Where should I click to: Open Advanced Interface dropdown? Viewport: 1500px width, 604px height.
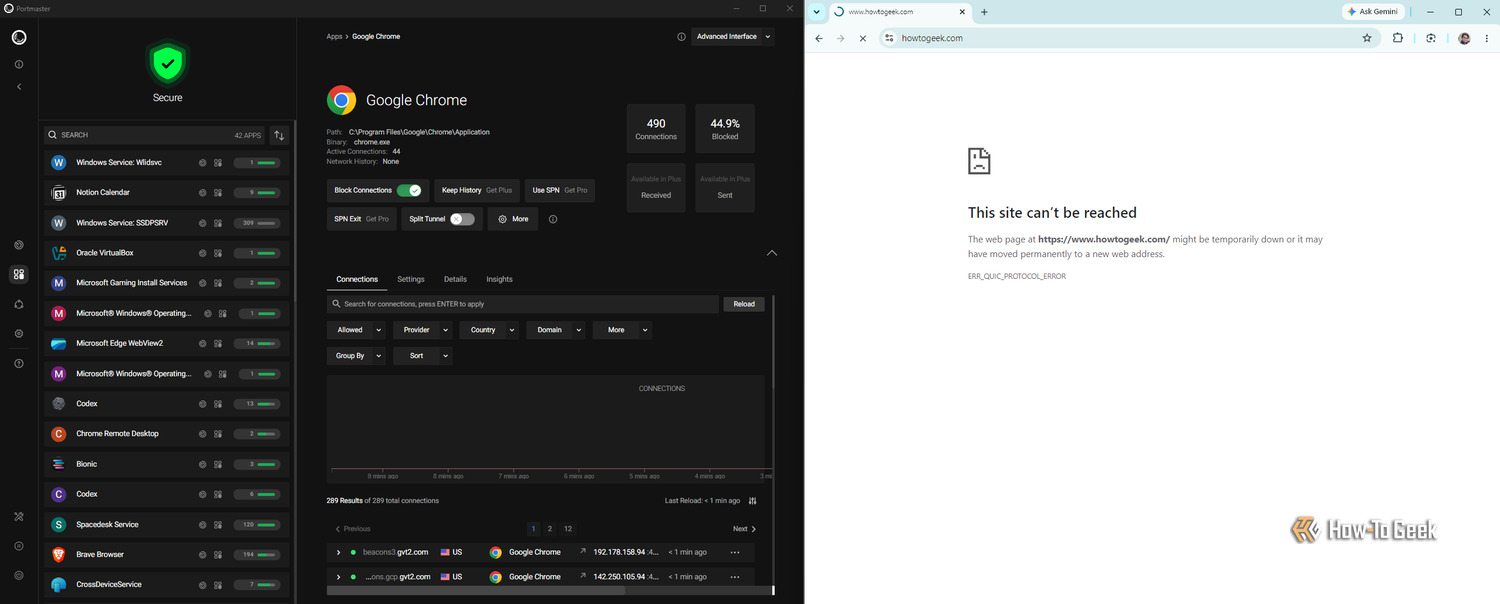pyautogui.click(x=733, y=37)
